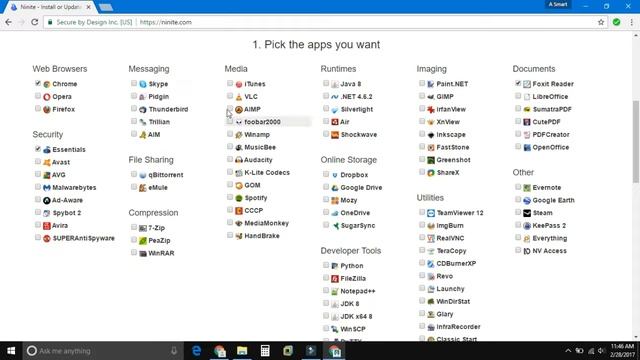This screenshot has height=360, width=640.
Task: Click the Opera app icon
Action: click(x=47, y=97)
